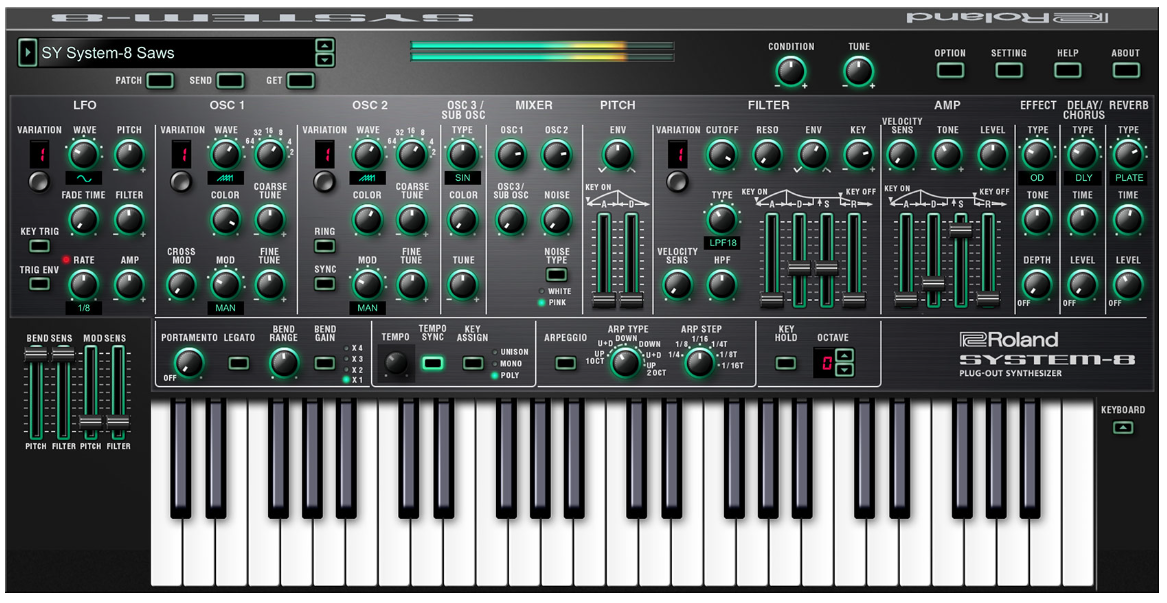This screenshot has height=603, width=1167.
Task: Click the MIXER NOISE knob
Action: (556, 220)
